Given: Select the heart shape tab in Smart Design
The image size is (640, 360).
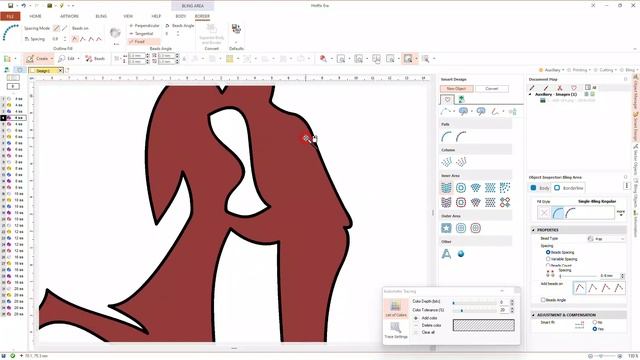Looking at the screenshot, I should 447,100.
